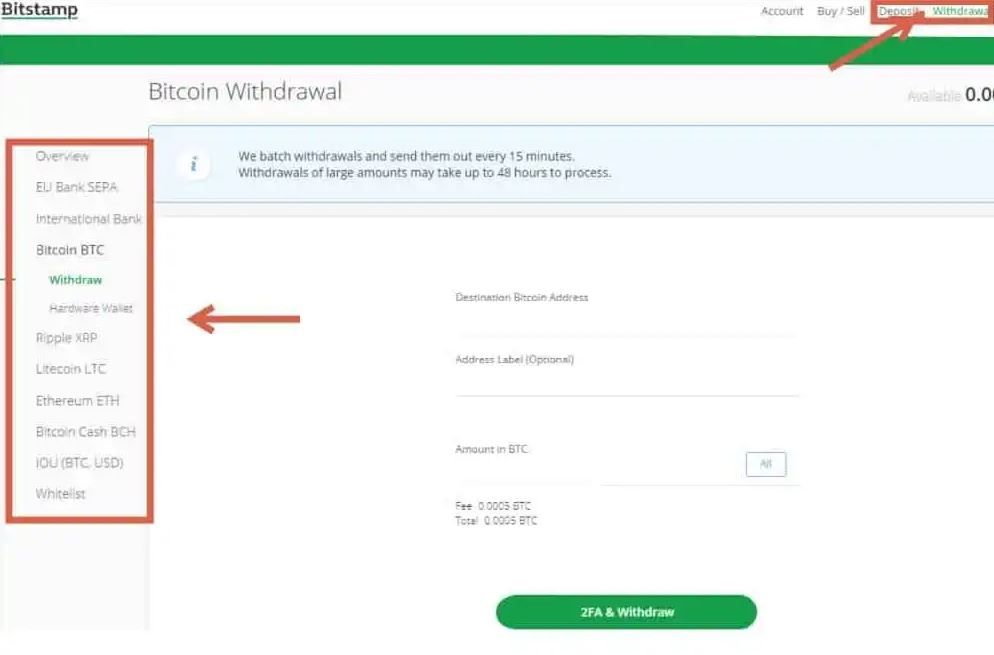Focus the Destination Bitcoin Address field
Screen dimensions: 994x655
pyautogui.click(x=626, y=321)
